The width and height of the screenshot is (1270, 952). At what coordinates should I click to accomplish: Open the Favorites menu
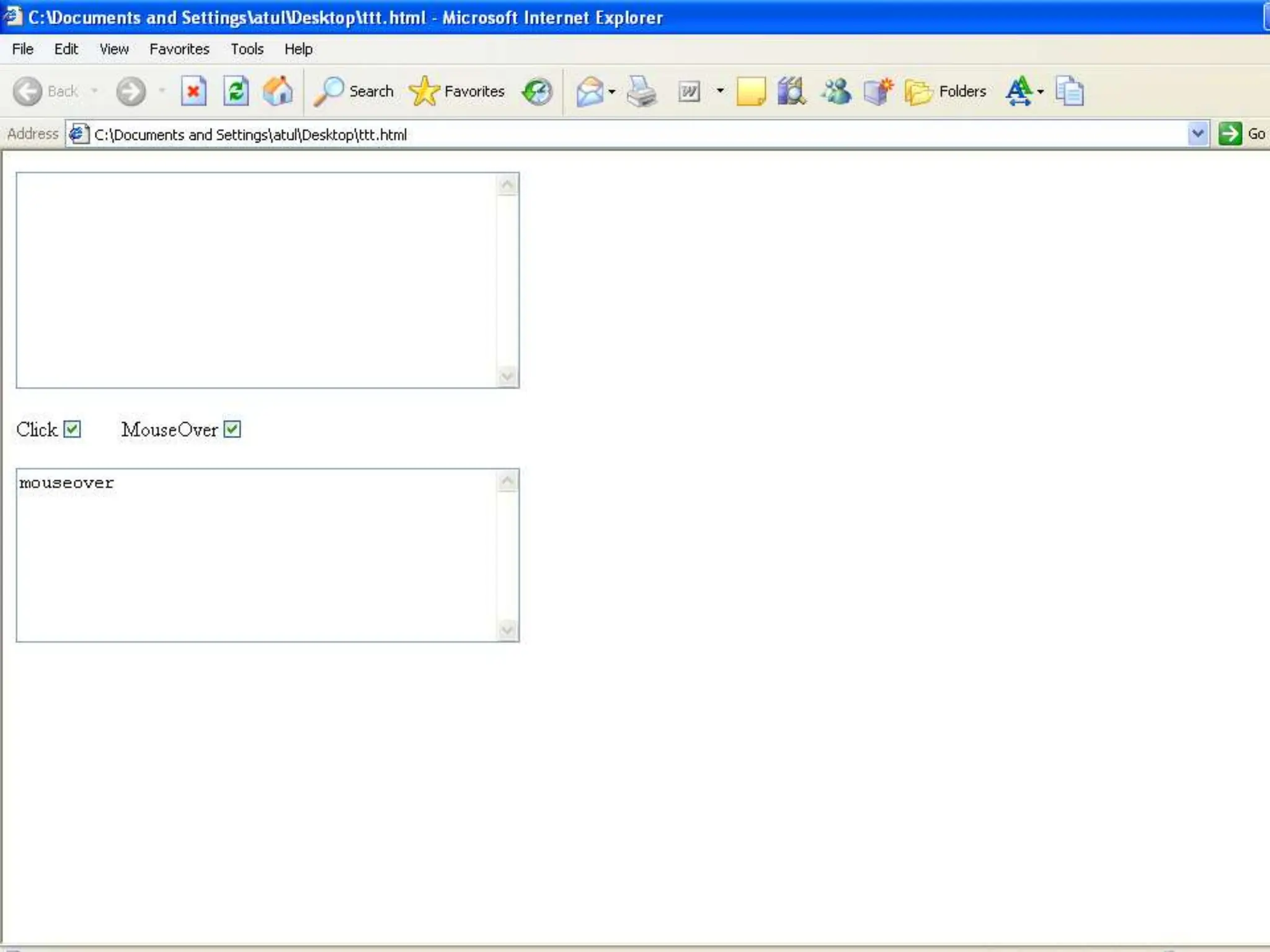(179, 49)
